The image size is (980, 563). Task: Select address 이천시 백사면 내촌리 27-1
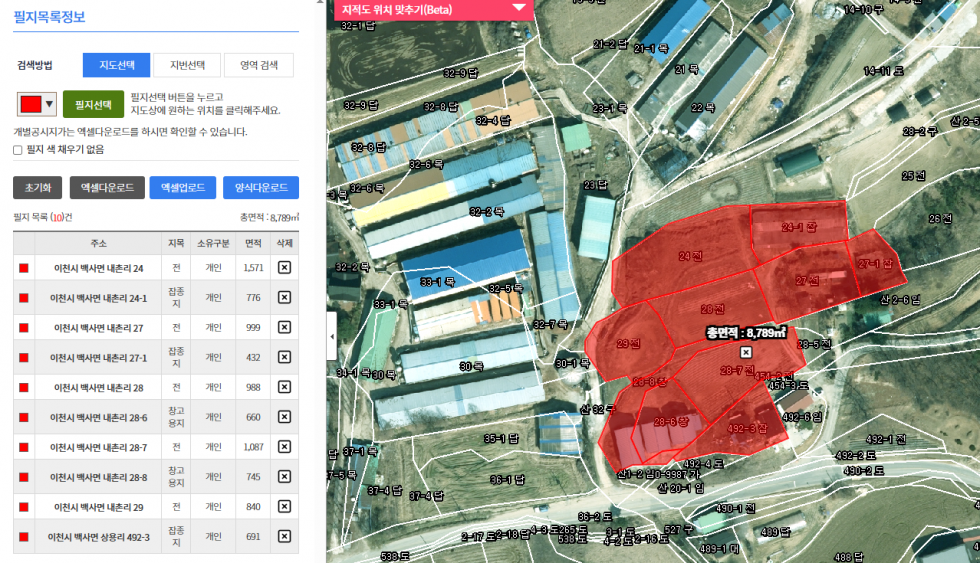click(x=99, y=357)
